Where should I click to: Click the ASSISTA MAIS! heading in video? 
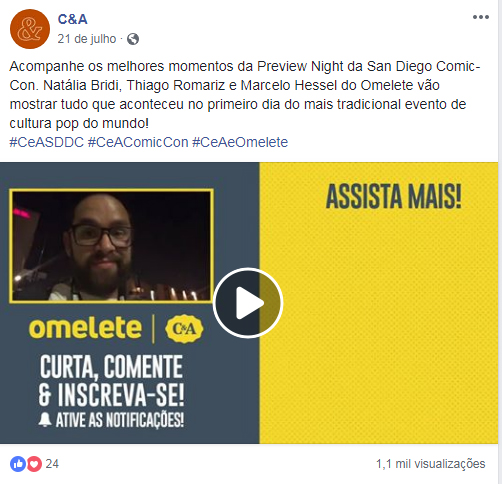click(394, 197)
